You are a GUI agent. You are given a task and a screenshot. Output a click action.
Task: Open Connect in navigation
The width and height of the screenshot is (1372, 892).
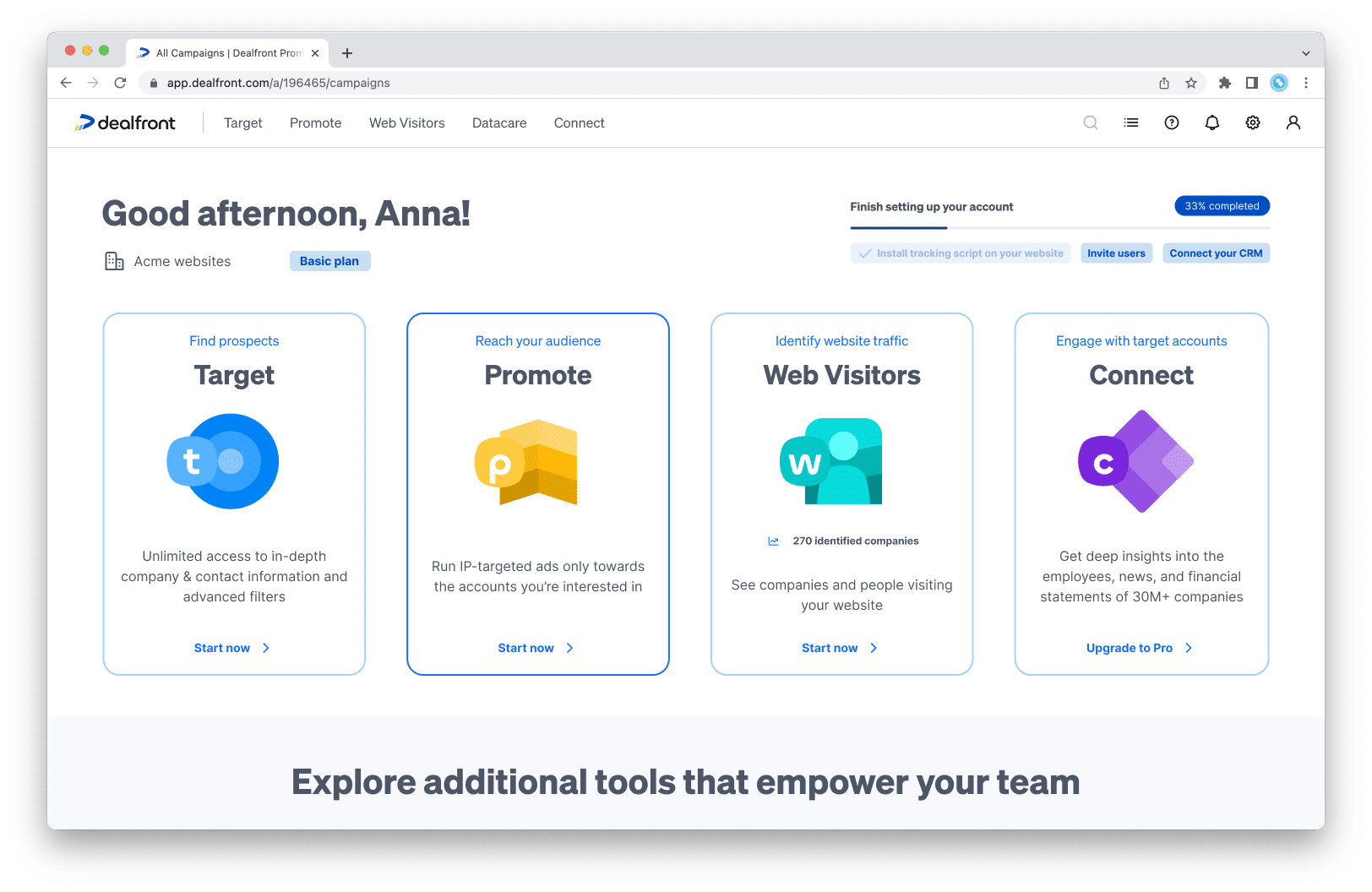tap(580, 123)
